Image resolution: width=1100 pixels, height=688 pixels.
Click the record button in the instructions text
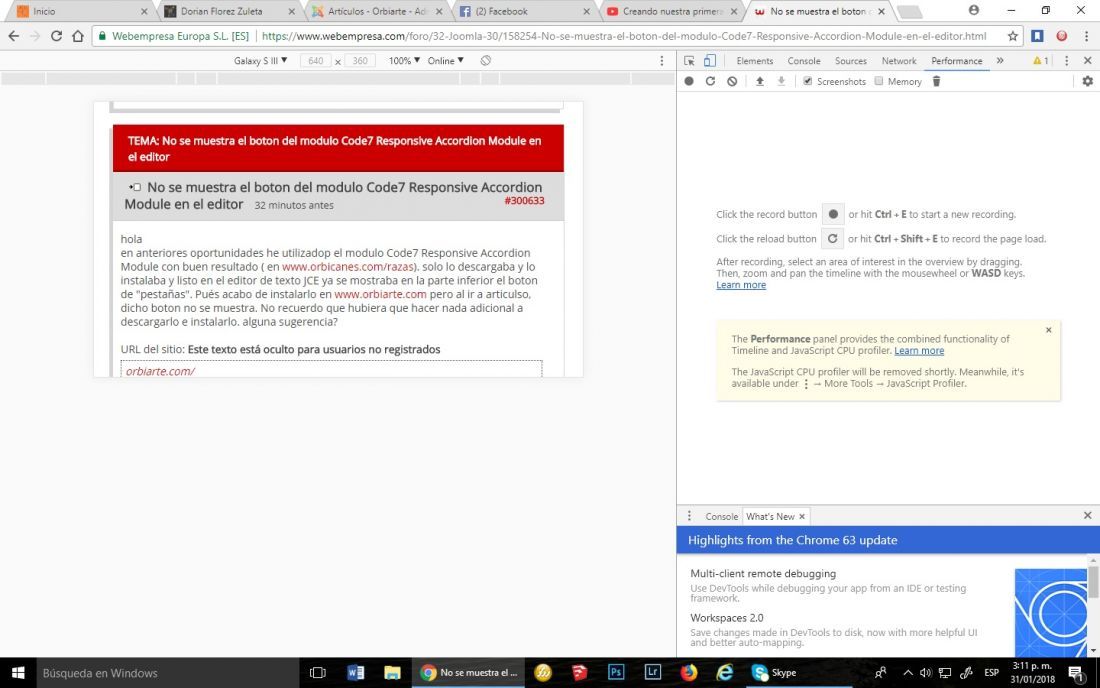click(833, 214)
